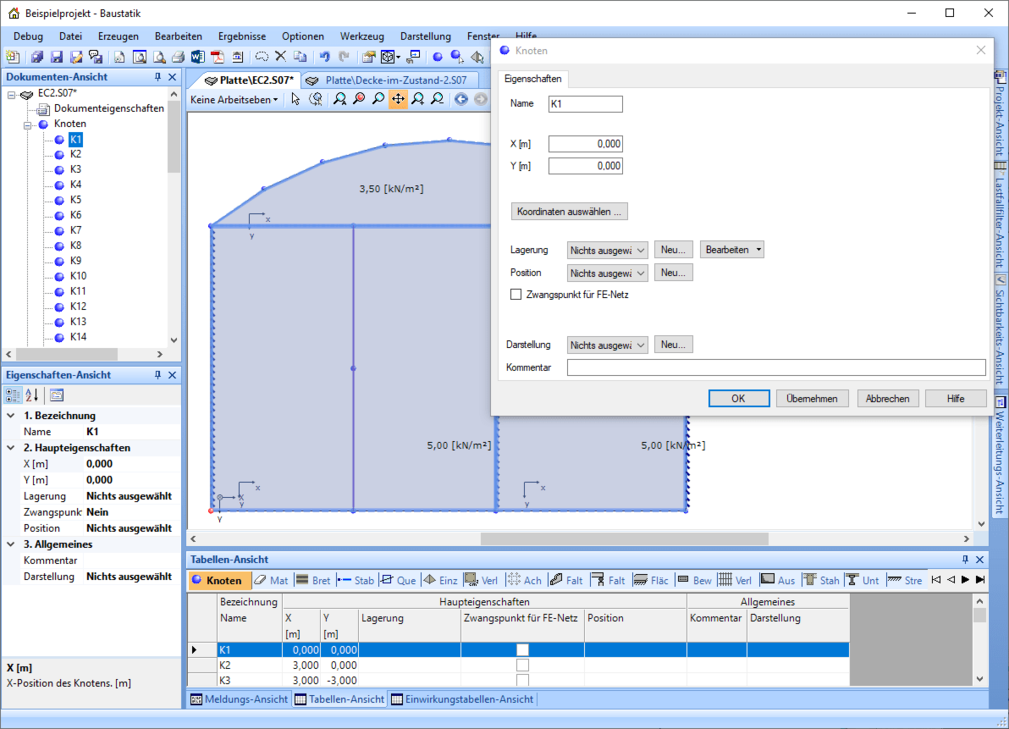Click the Word export icon in toolbar

(x=198, y=57)
